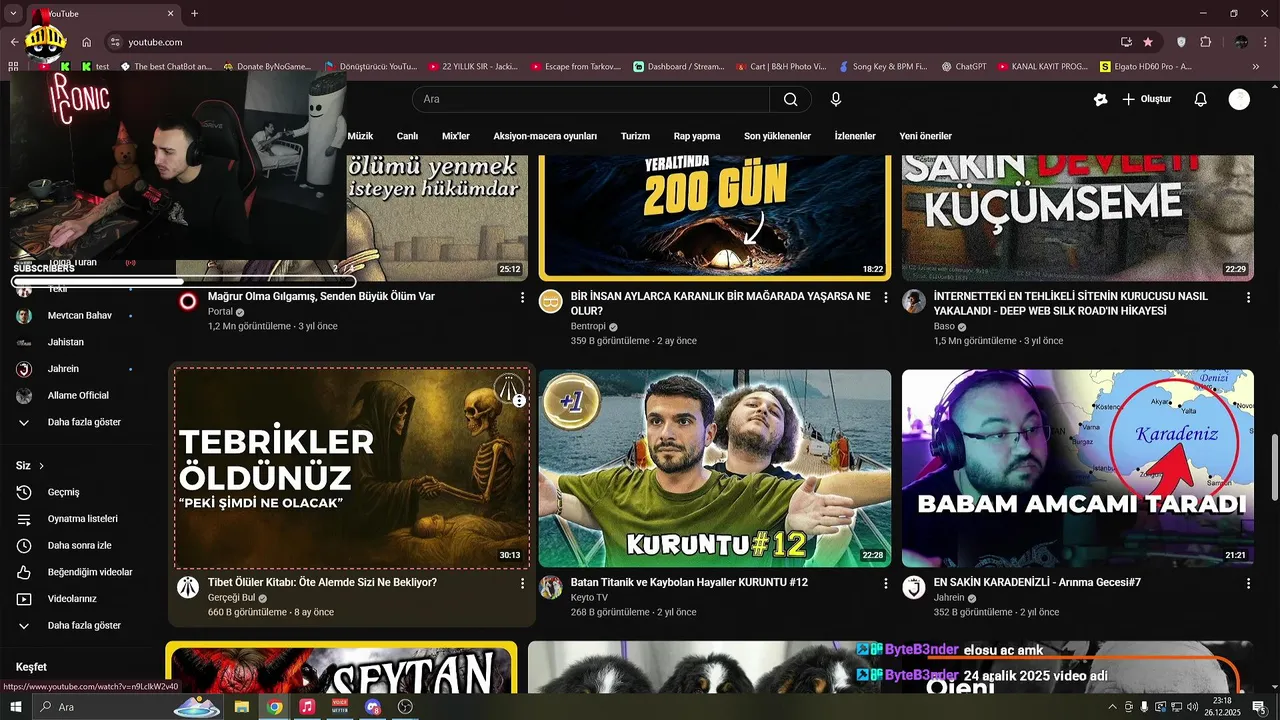
Task: Click the volume icon in system tray
Action: click(1192, 707)
